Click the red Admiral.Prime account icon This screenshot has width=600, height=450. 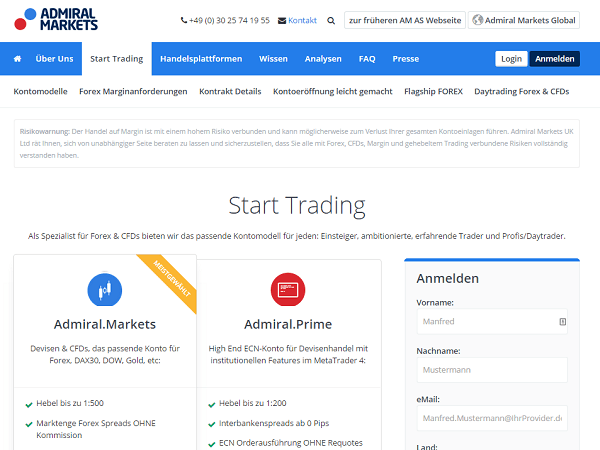(x=288, y=290)
